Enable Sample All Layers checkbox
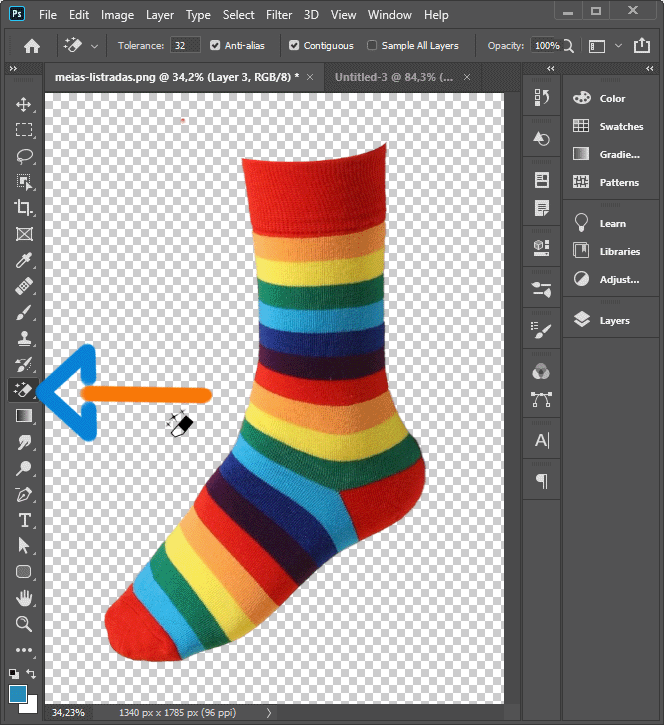Viewport: 664px width, 725px height. pyautogui.click(x=373, y=46)
